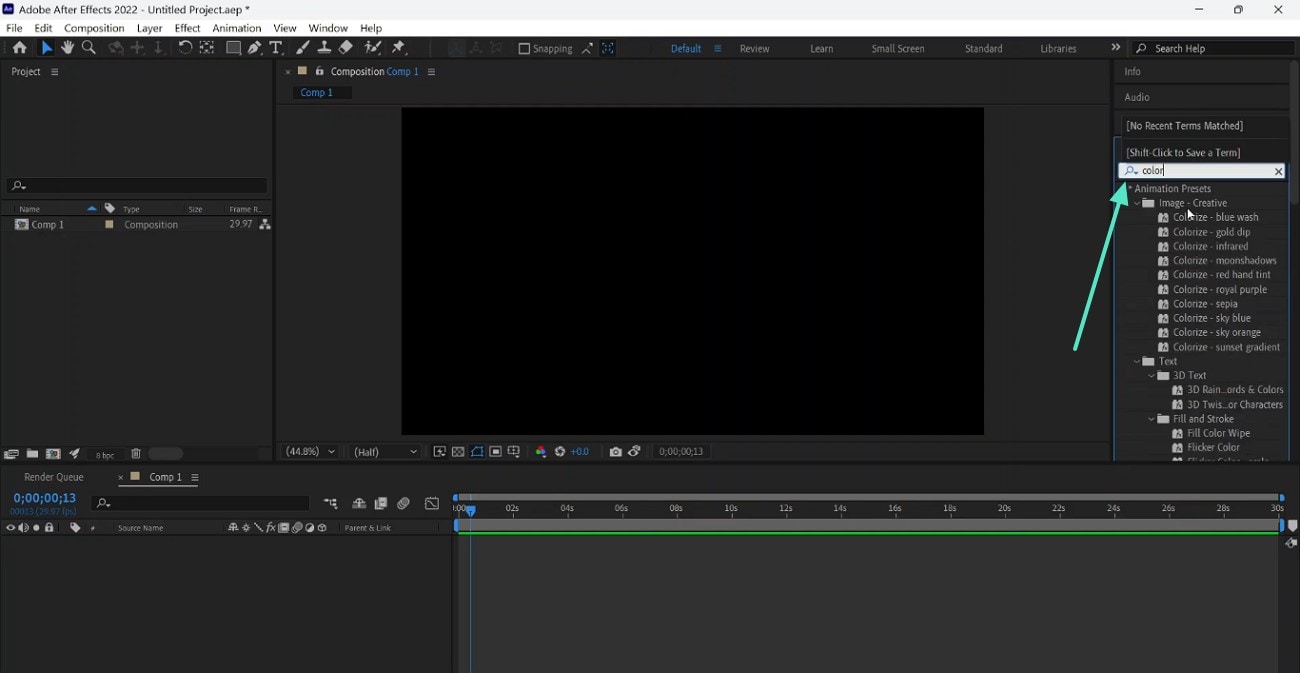Image resolution: width=1300 pixels, height=673 pixels.
Task: Switch to the Small Screen workspace
Action: 898,49
